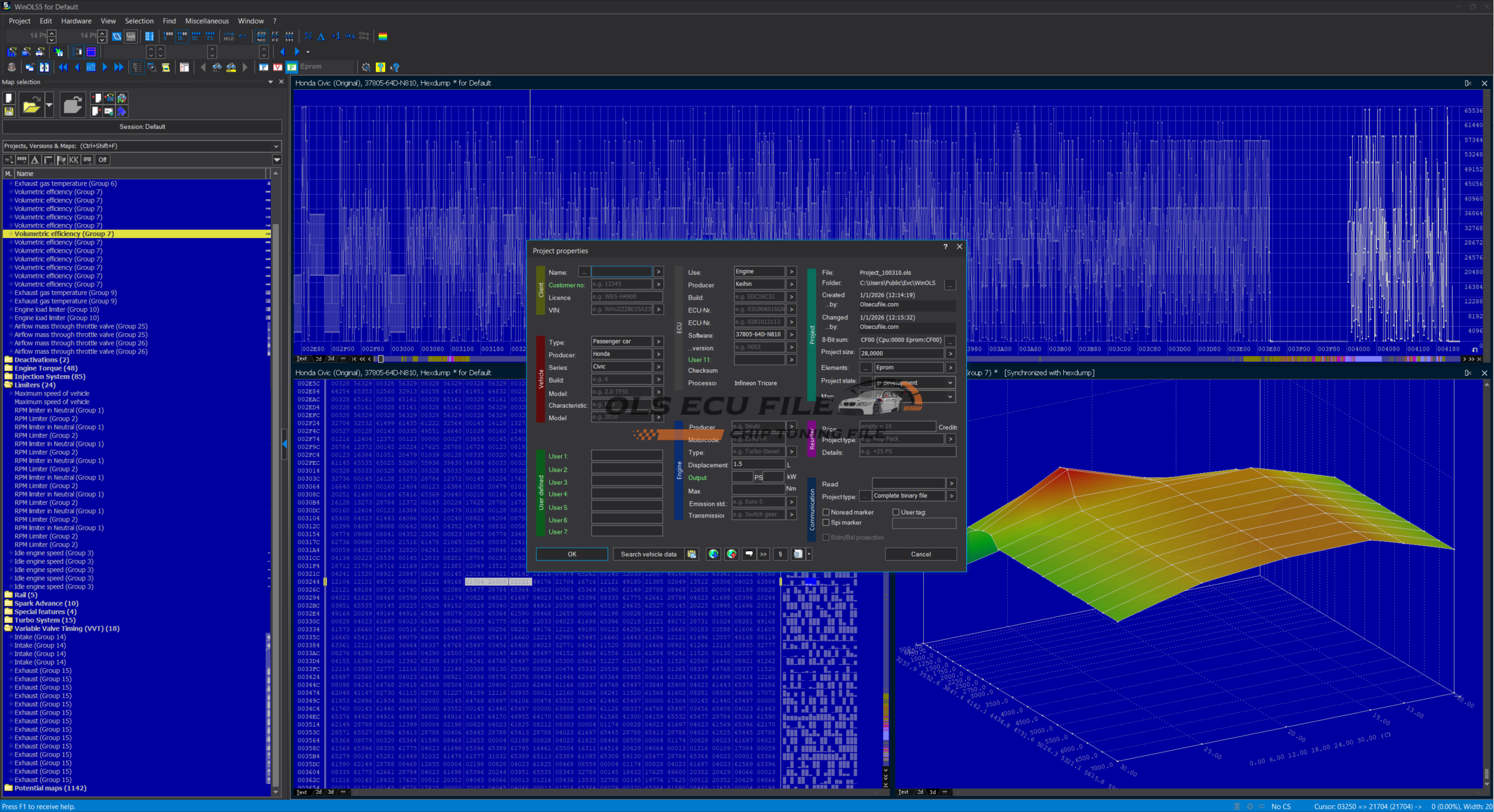Open the Hardware menu

click(76, 21)
